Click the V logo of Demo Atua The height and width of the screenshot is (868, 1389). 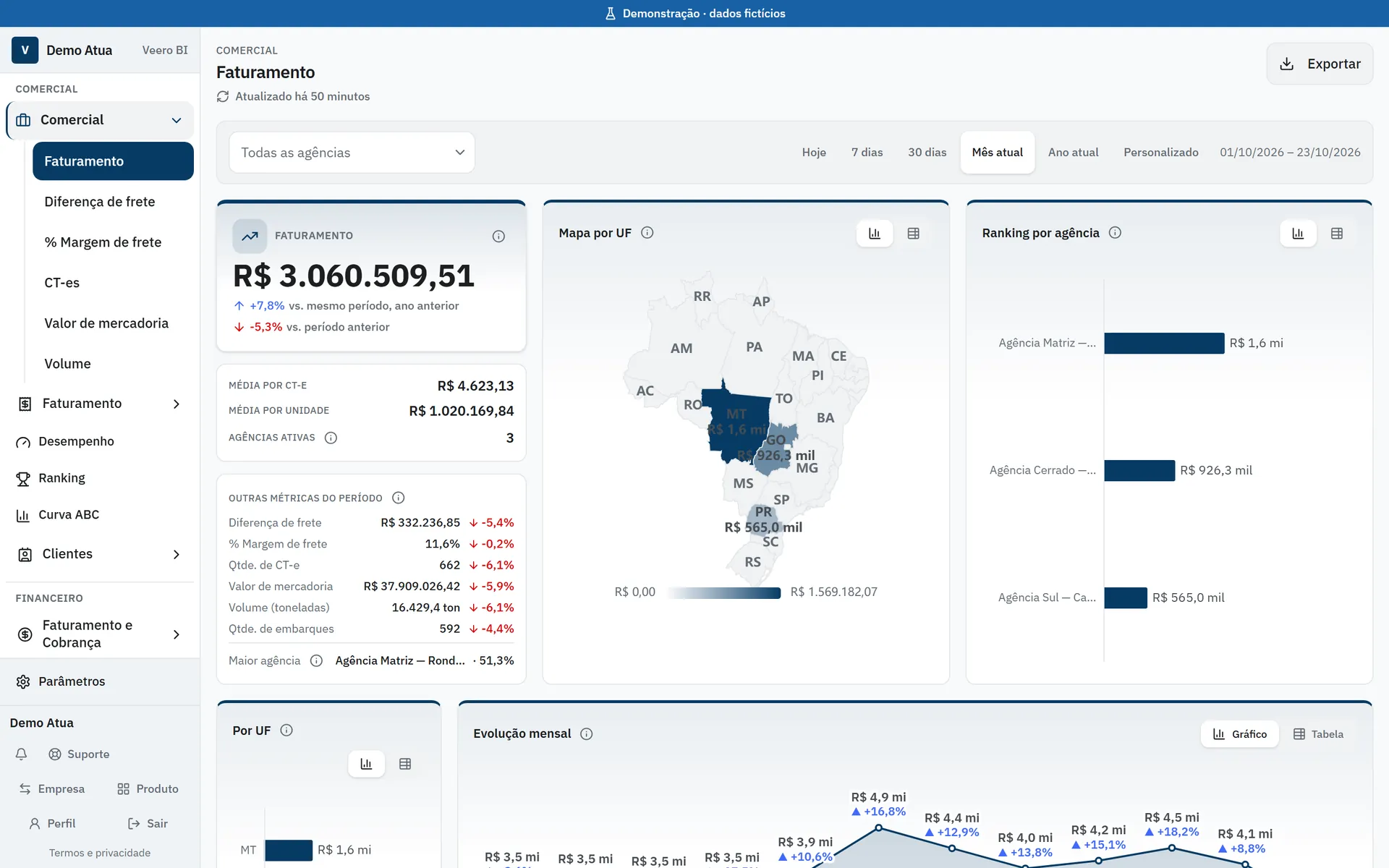pyautogui.click(x=25, y=50)
